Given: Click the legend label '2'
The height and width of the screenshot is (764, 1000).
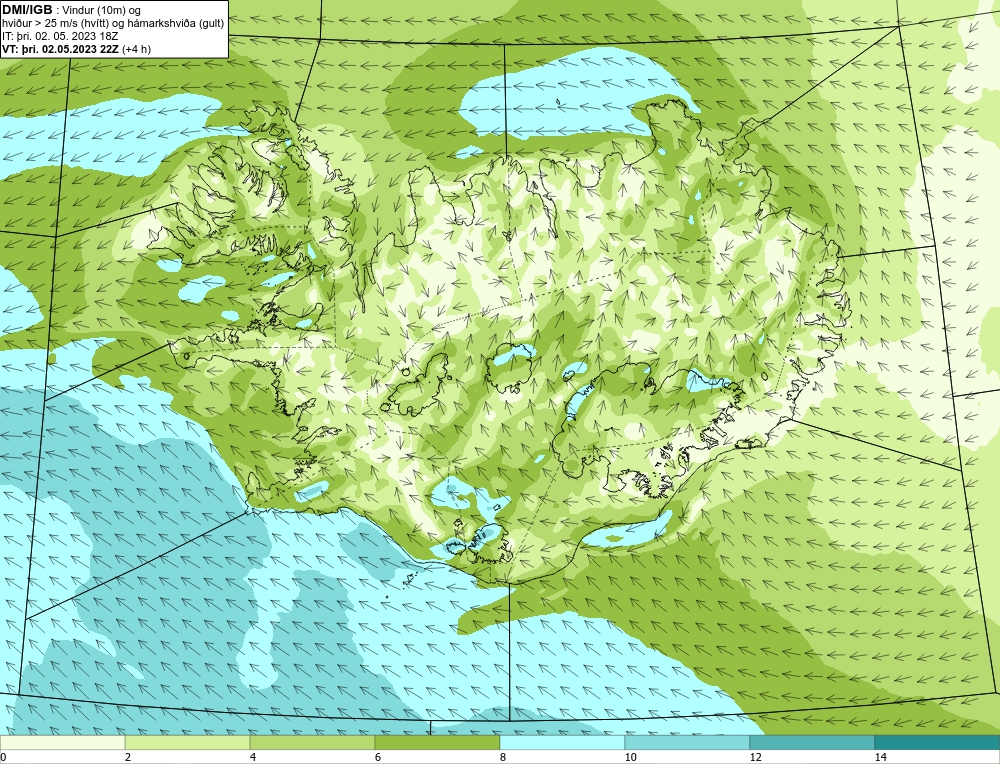Looking at the screenshot, I should (128, 757).
